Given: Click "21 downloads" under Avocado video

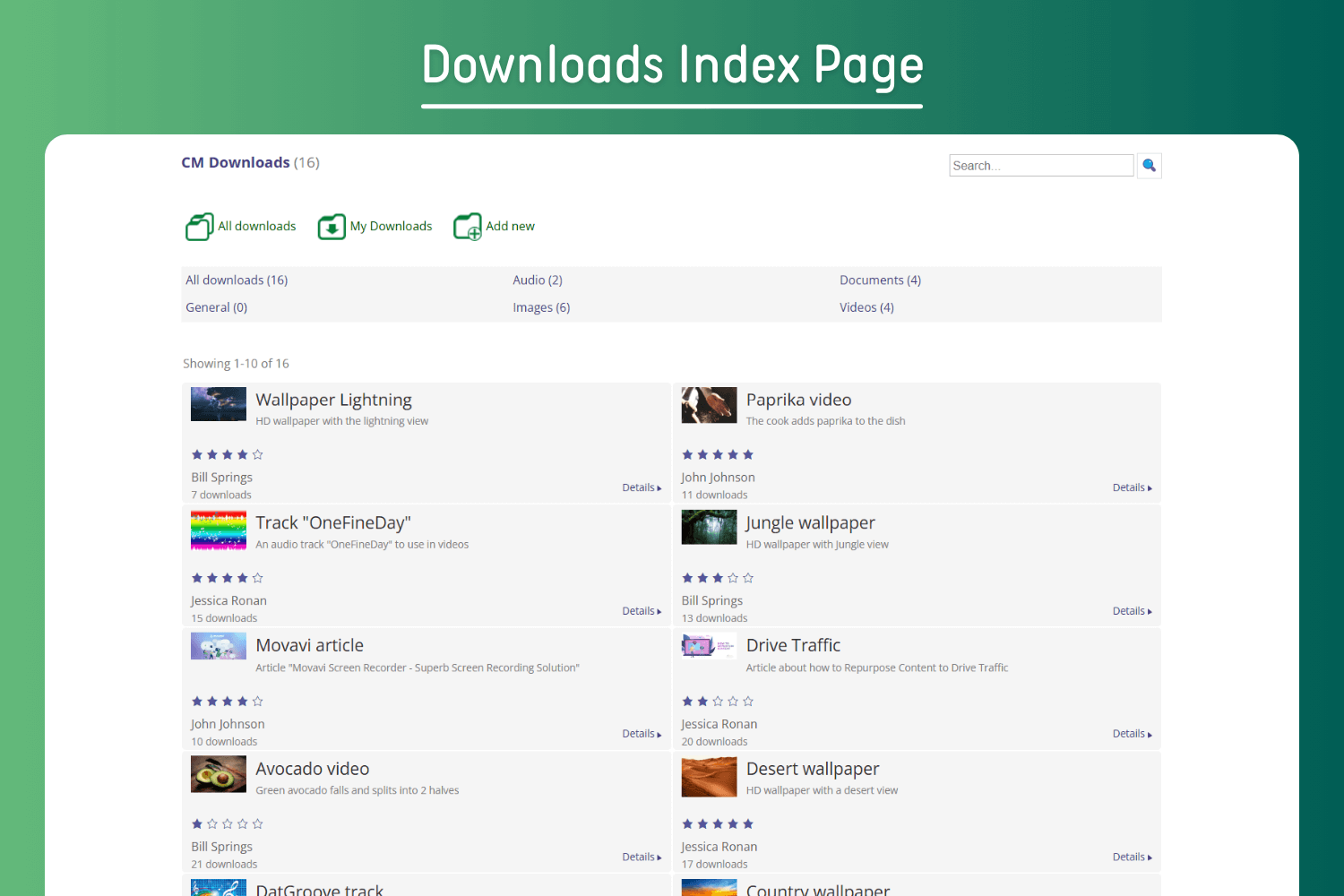Looking at the screenshot, I should [224, 865].
